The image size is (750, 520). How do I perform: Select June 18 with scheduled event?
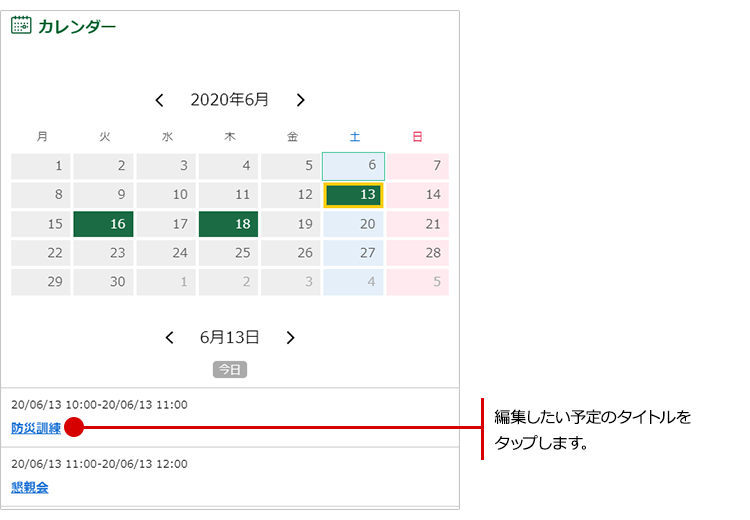click(229, 224)
